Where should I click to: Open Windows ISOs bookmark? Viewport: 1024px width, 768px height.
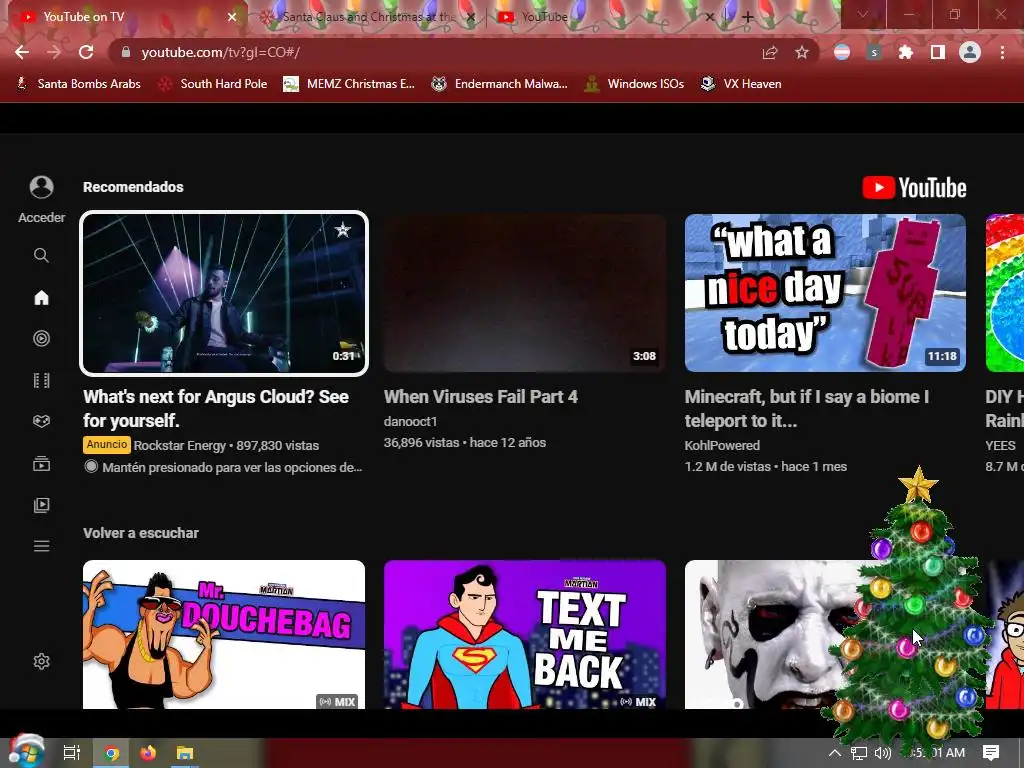coord(634,84)
